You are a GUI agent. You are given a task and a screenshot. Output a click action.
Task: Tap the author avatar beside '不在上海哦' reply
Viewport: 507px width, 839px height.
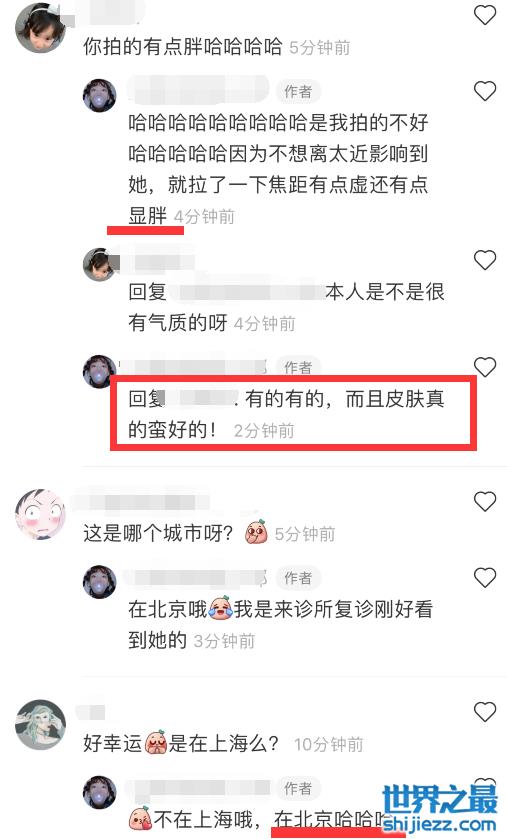click(99, 792)
